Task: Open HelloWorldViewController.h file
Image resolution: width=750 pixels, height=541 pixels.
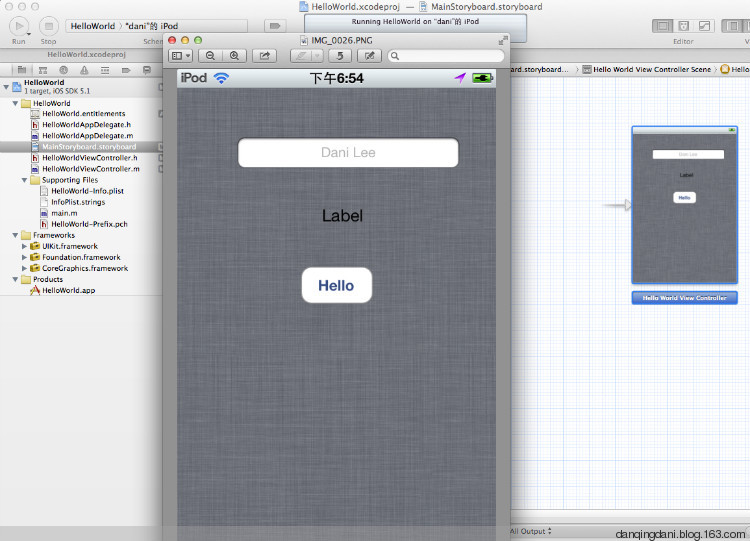Action: point(89,158)
